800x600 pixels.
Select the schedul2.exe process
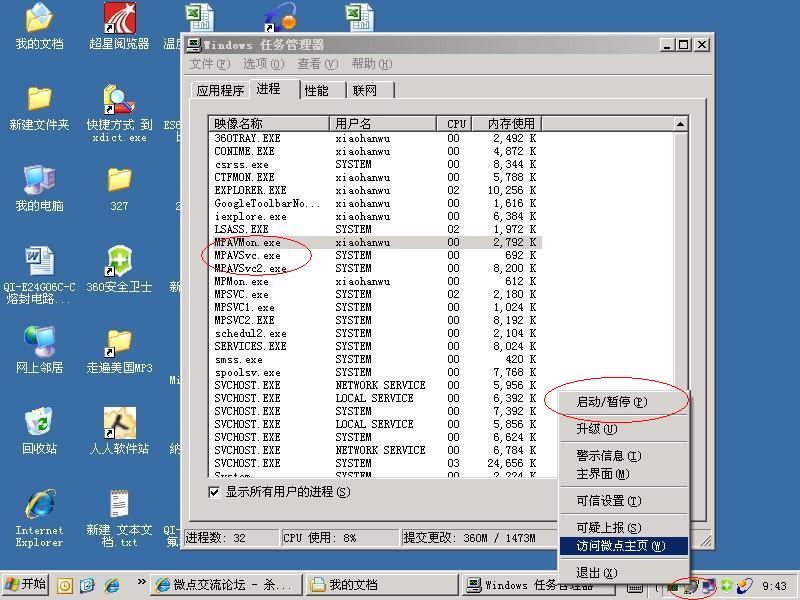375,333
